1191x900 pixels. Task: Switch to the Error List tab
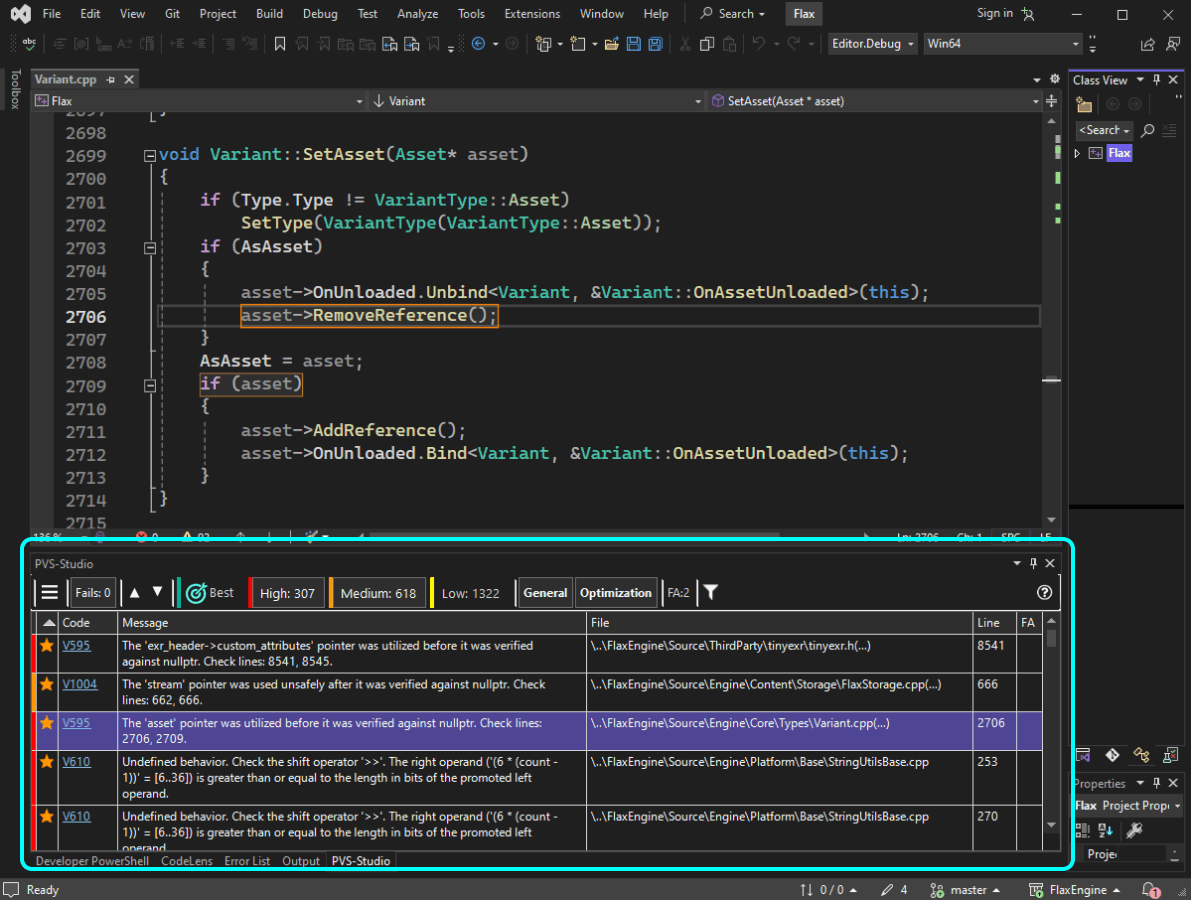(x=247, y=860)
